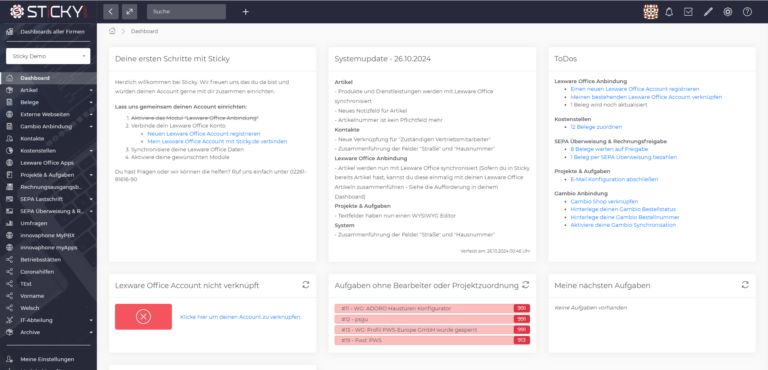Viewport: 768px width, 370px height.
Task: Click the fullscreen expand arrows icon
Action: pos(129,12)
